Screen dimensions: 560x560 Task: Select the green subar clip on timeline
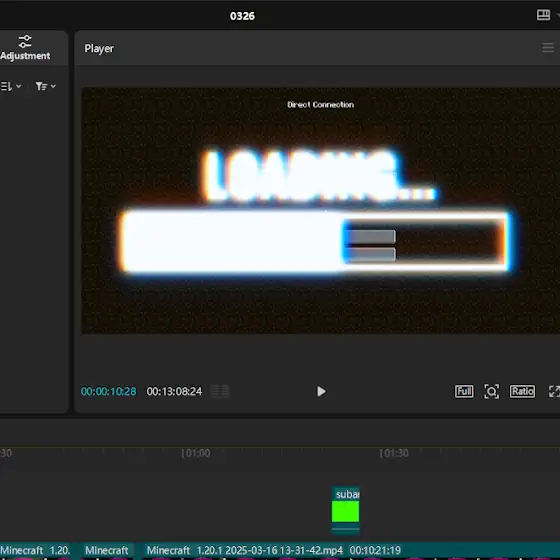(x=345, y=510)
